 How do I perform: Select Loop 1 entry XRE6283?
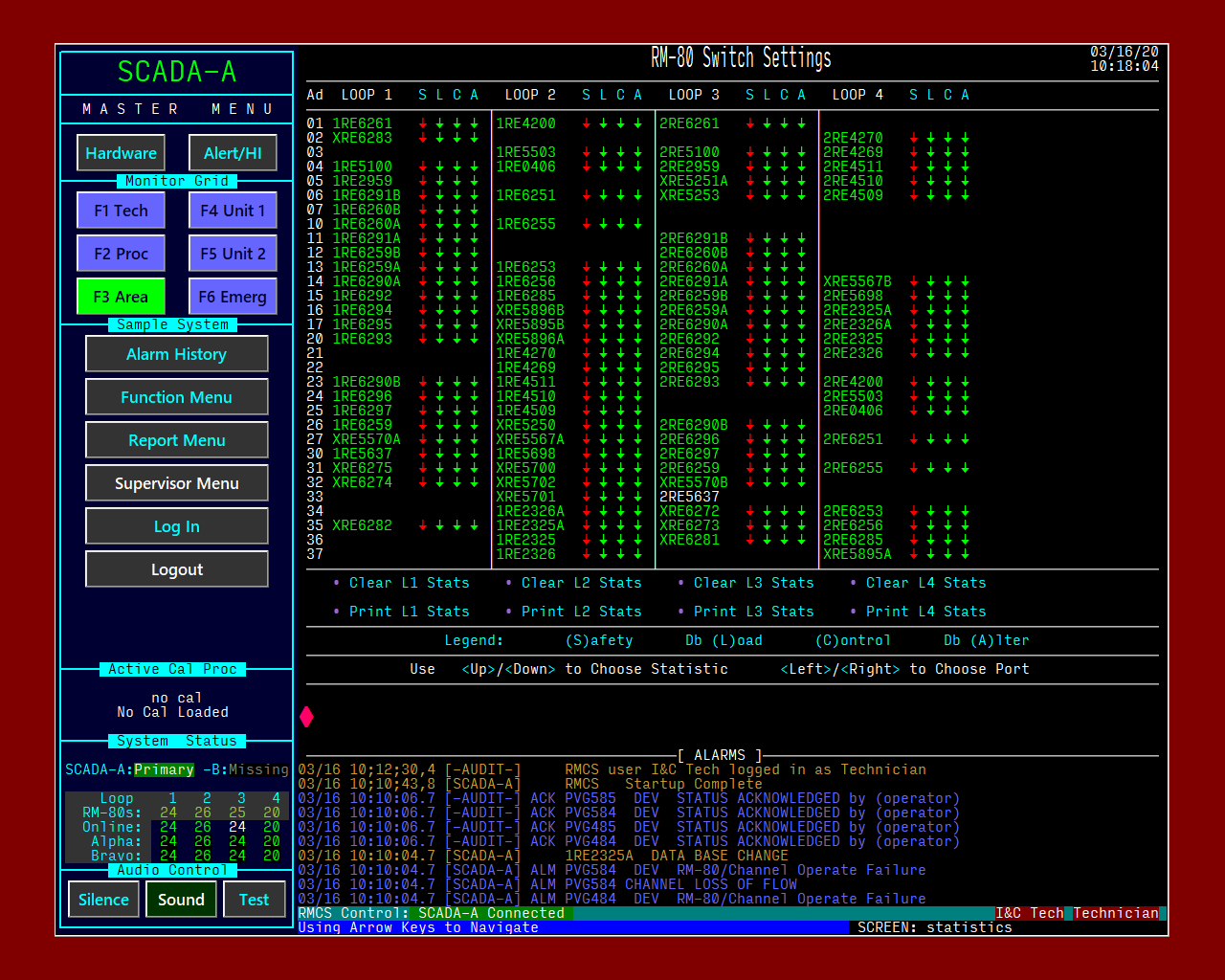(363, 138)
